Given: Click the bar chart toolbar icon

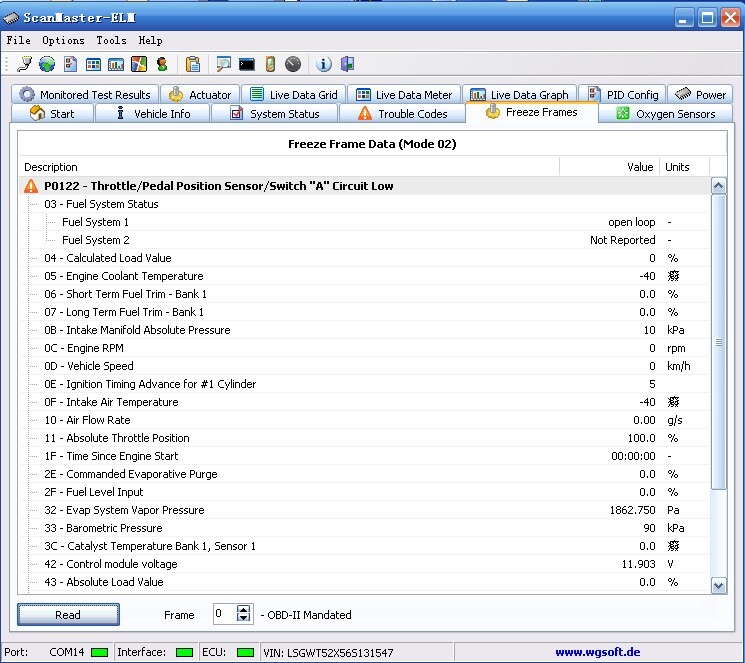Looking at the screenshot, I should coord(116,64).
